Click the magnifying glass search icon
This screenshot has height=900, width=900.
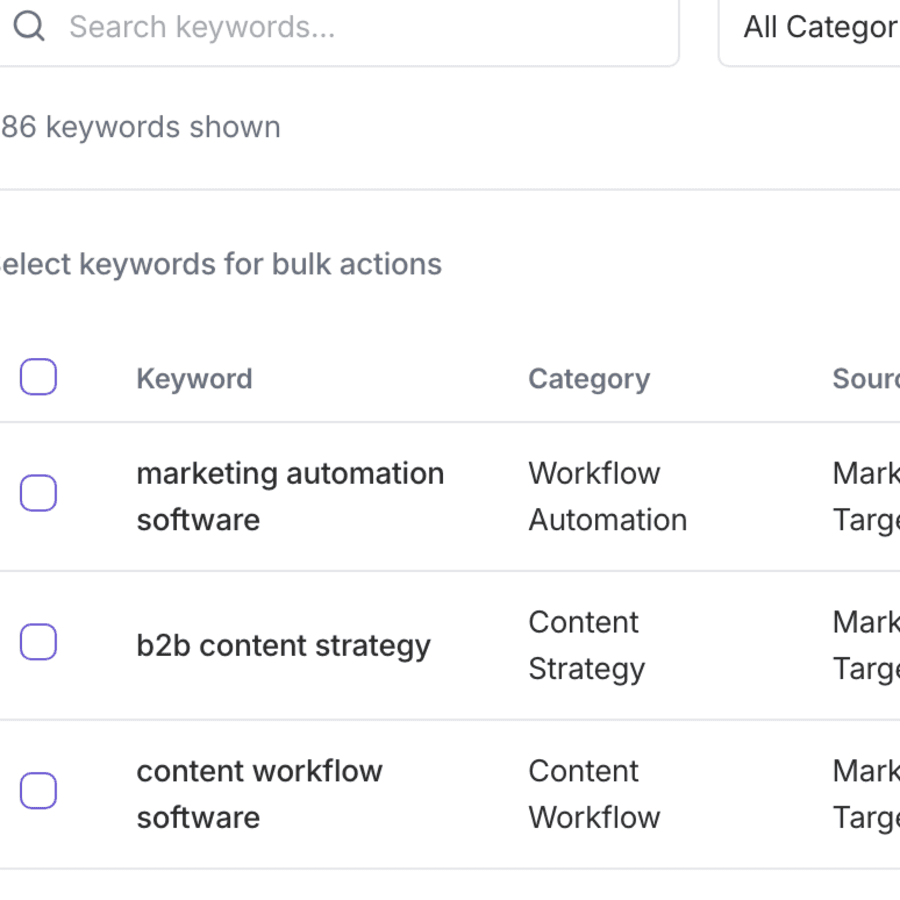click(28, 26)
